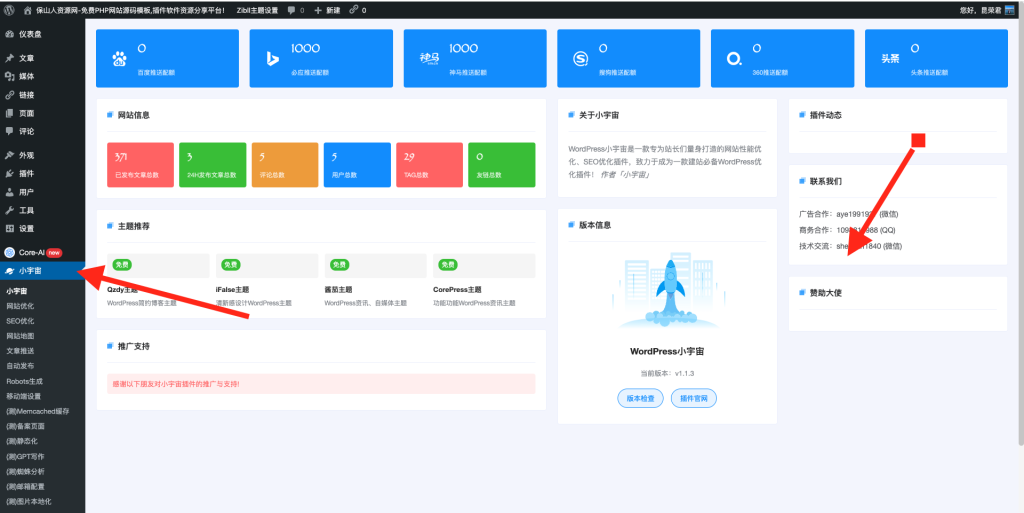Click the 头条 logo on quota card
This screenshot has height=513, width=1024.
click(x=890, y=59)
